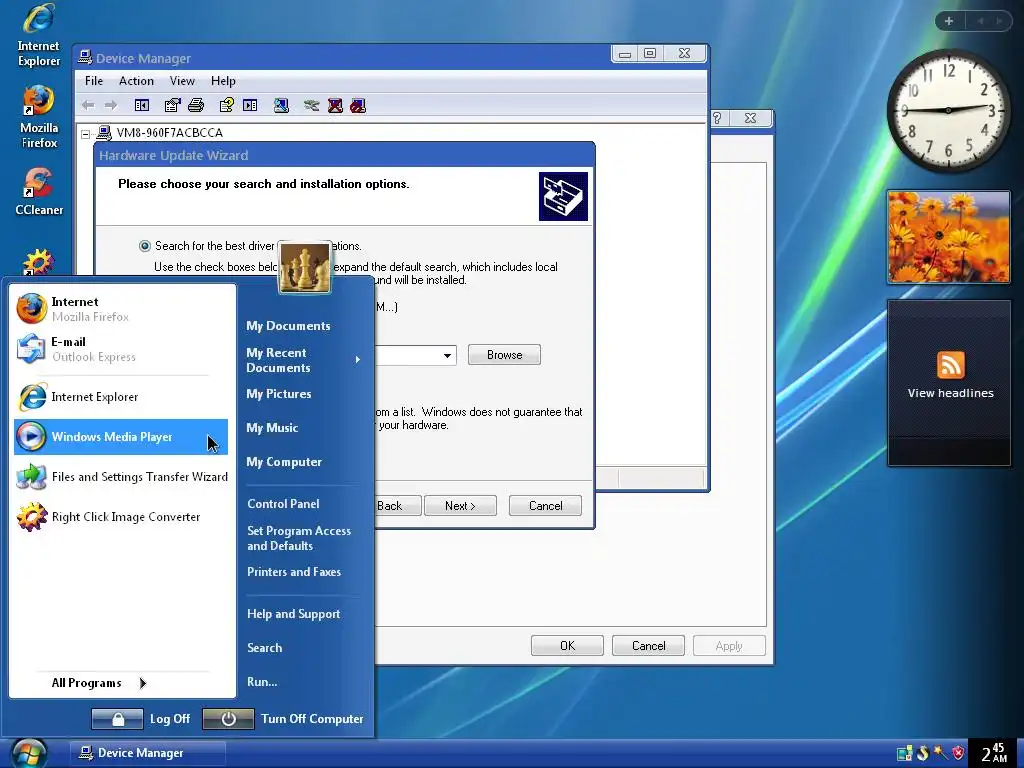Click Cancel in Hardware Update Wizard
This screenshot has width=1024, height=768.
(545, 505)
